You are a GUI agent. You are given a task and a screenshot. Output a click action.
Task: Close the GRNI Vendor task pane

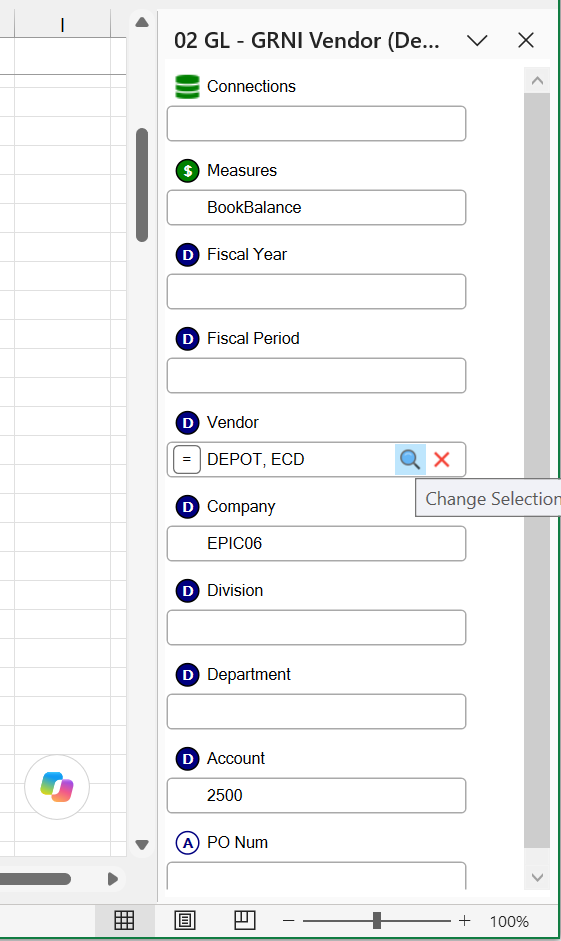(x=526, y=41)
